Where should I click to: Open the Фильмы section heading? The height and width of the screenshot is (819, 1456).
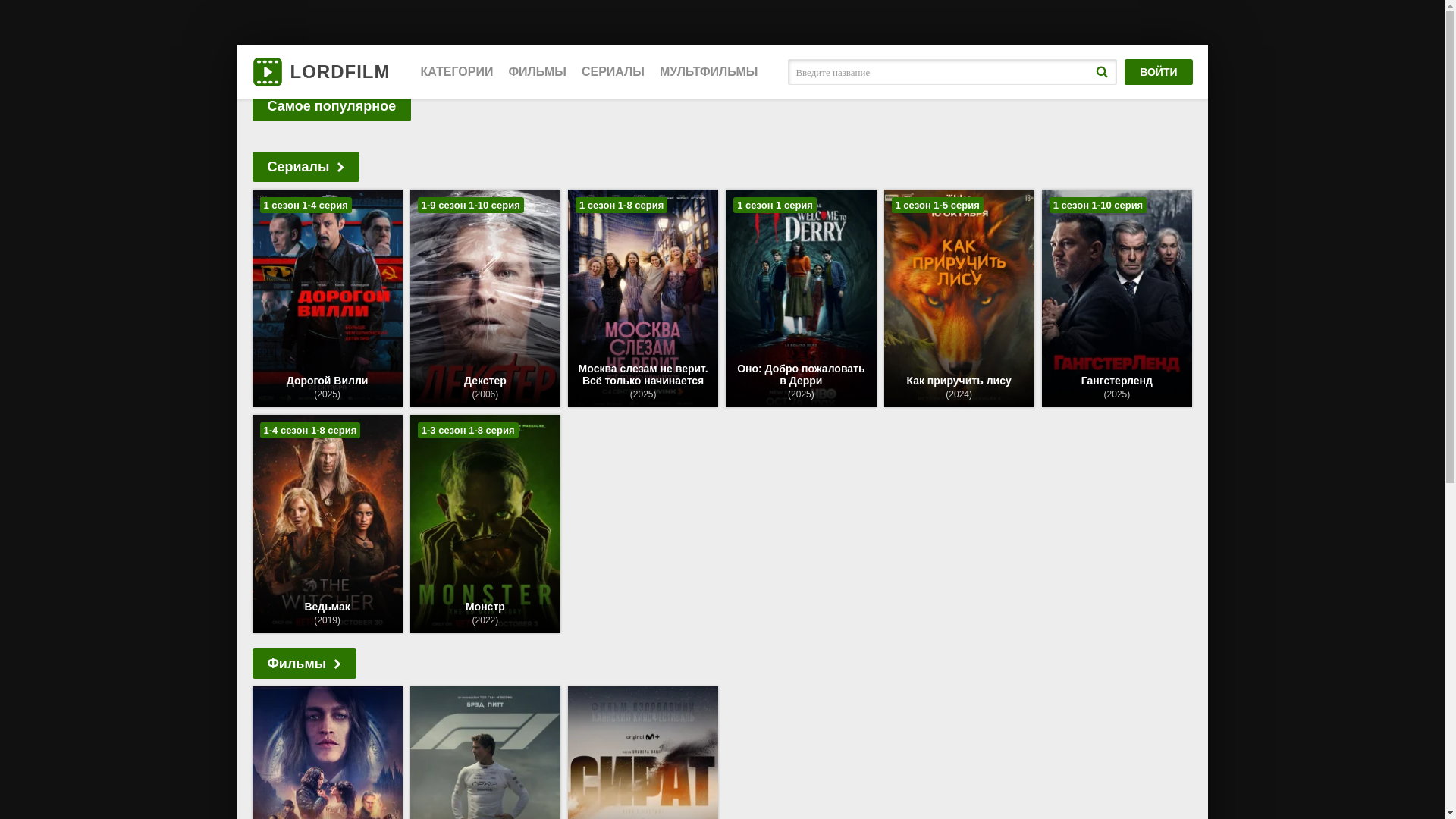coord(304,664)
